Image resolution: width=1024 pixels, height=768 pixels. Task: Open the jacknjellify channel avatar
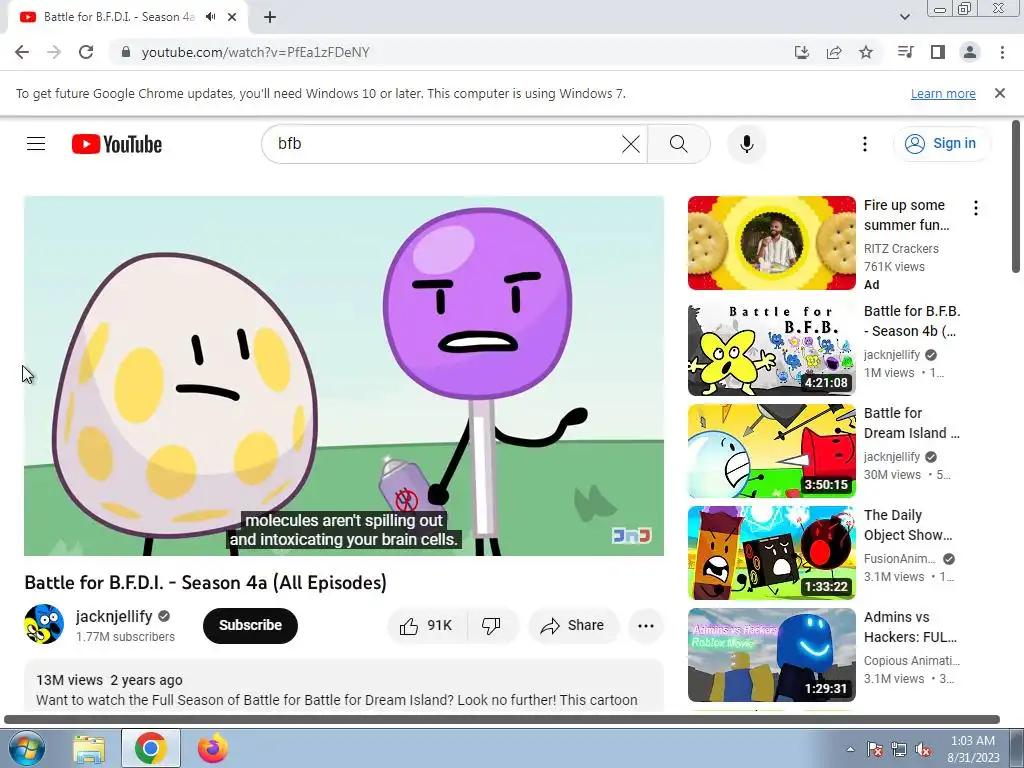tap(44, 624)
